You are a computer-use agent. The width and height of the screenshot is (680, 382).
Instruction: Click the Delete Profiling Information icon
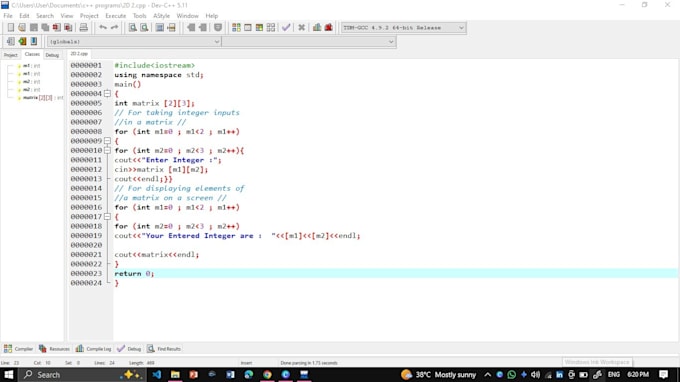(x=329, y=28)
